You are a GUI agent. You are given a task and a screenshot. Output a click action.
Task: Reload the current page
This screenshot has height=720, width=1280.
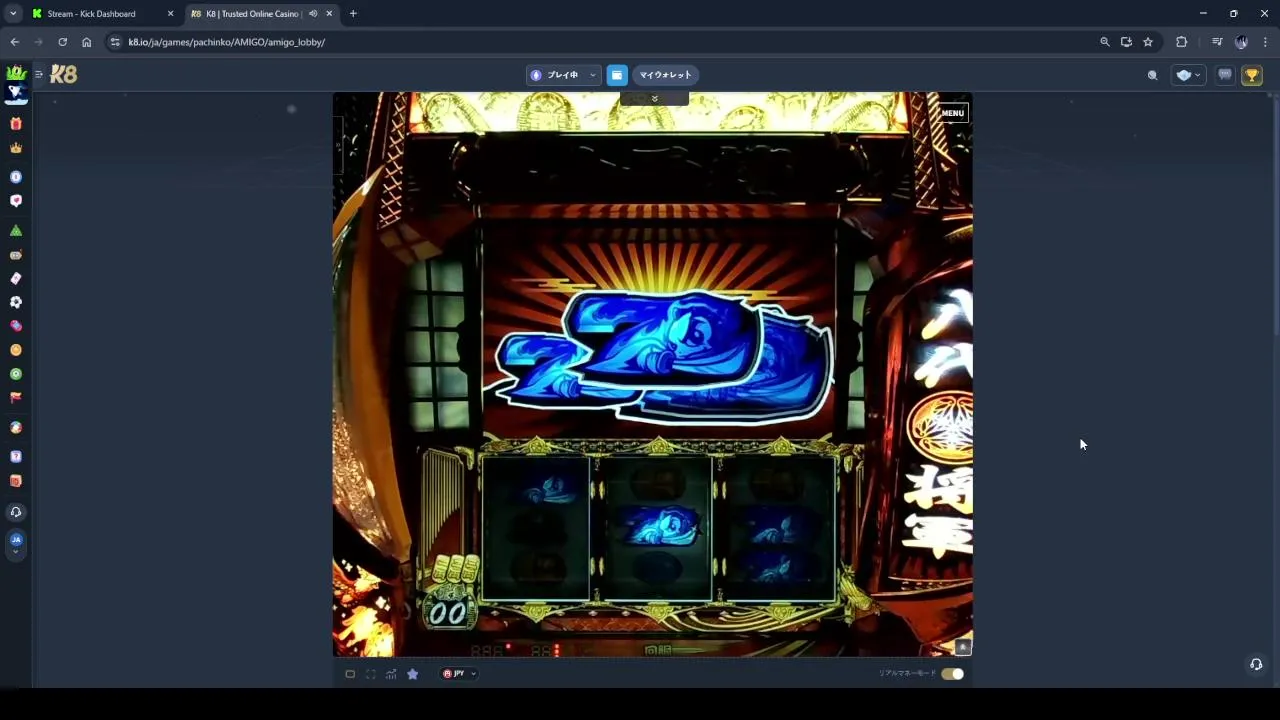[x=62, y=42]
